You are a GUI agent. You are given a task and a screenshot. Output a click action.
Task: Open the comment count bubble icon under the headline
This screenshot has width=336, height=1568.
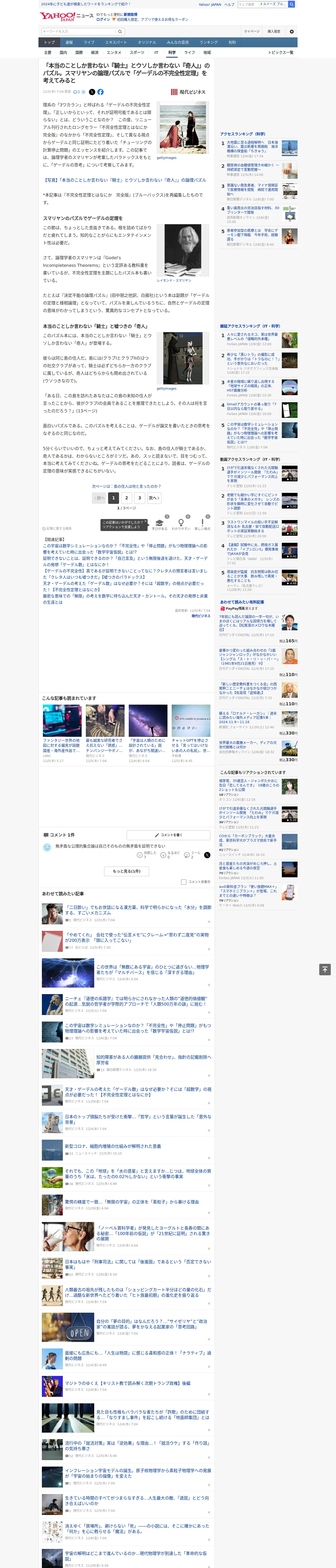coord(77,92)
